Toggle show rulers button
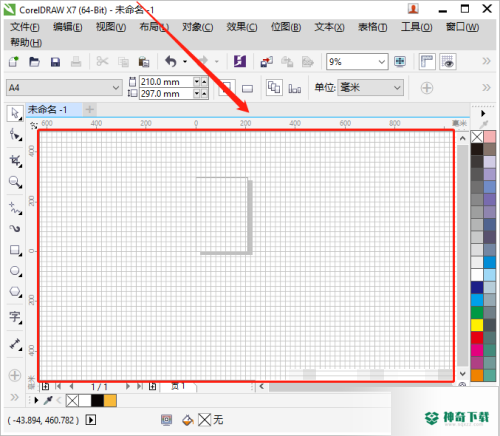 (427, 62)
